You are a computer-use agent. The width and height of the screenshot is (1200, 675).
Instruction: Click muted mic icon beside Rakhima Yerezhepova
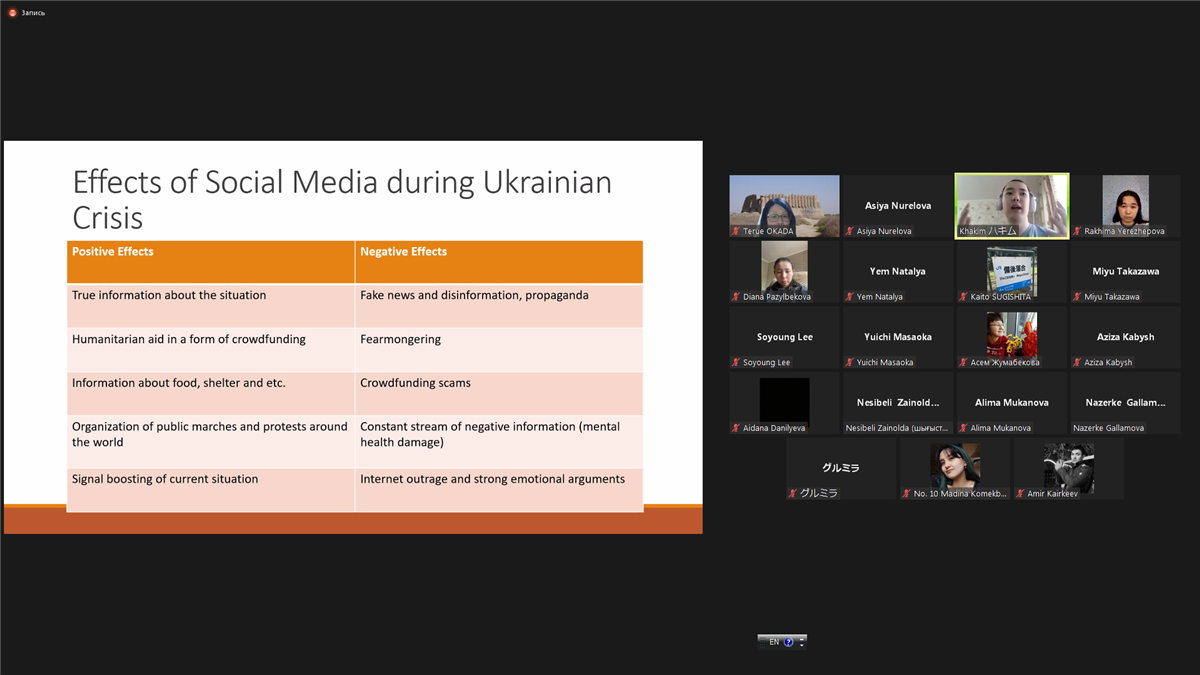pos(1077,231)
